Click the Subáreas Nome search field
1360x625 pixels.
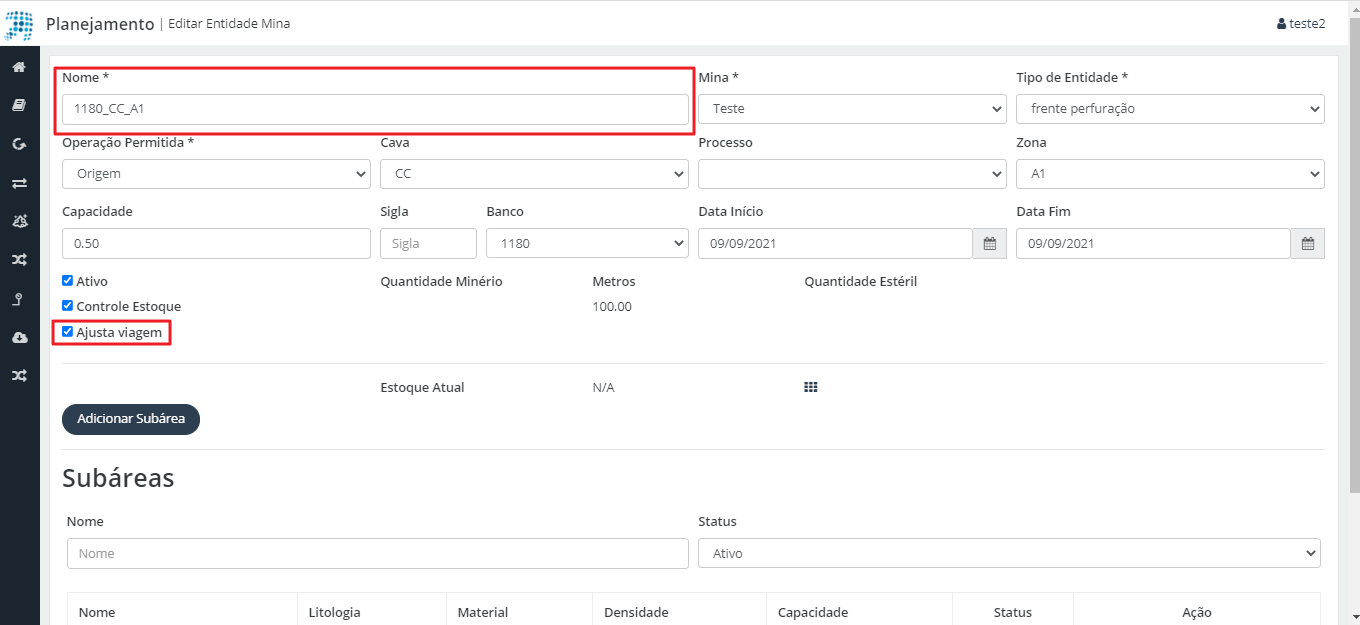click(378, 553)
